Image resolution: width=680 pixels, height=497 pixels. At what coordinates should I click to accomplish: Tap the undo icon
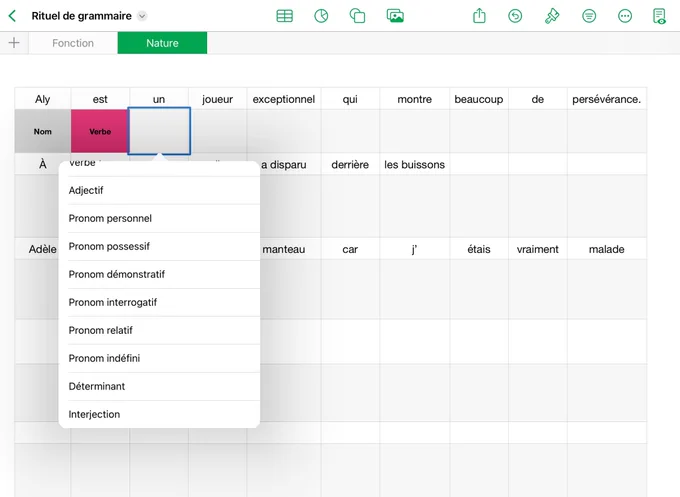(x=515, y=16)
